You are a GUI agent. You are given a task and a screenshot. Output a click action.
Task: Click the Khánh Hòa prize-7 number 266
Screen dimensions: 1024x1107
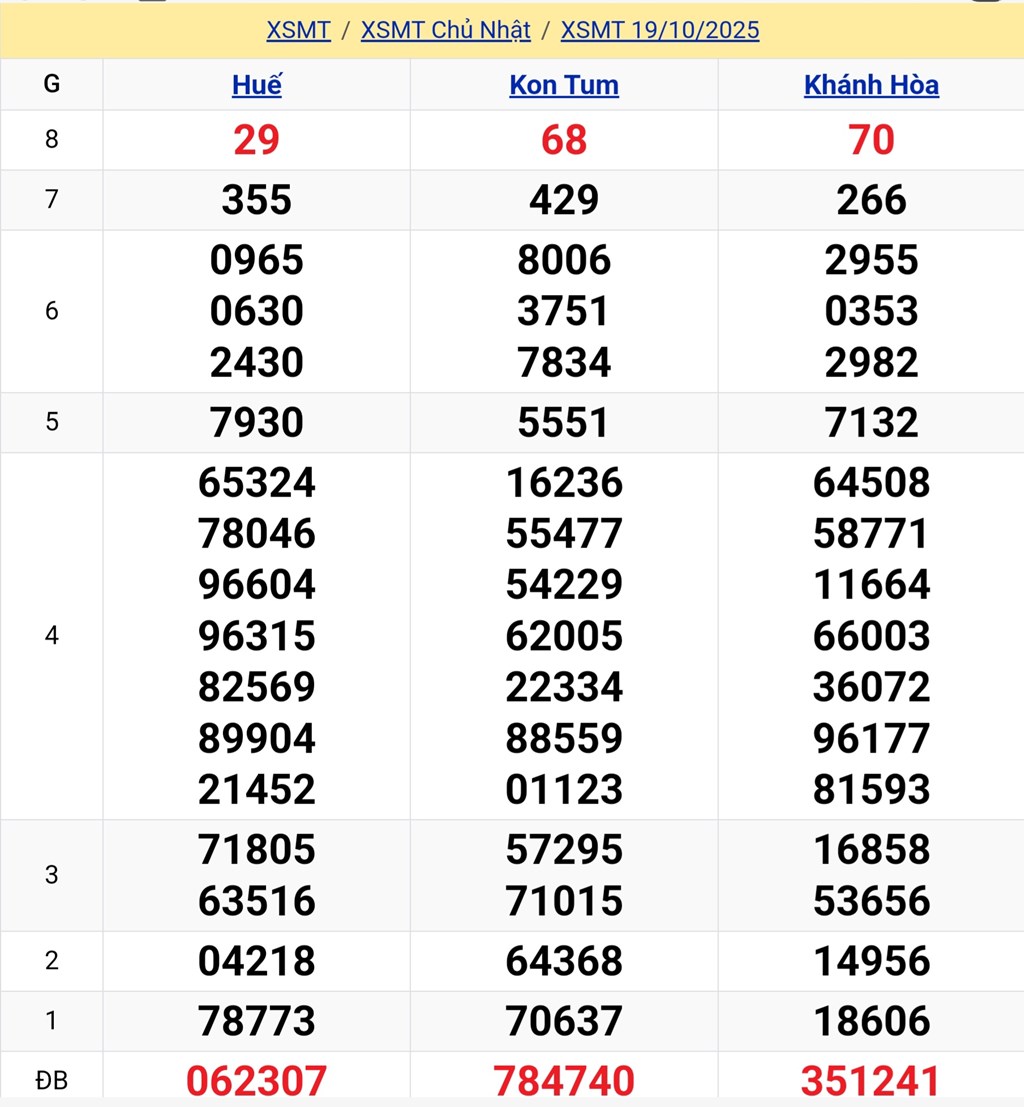(x=871, y=200)
